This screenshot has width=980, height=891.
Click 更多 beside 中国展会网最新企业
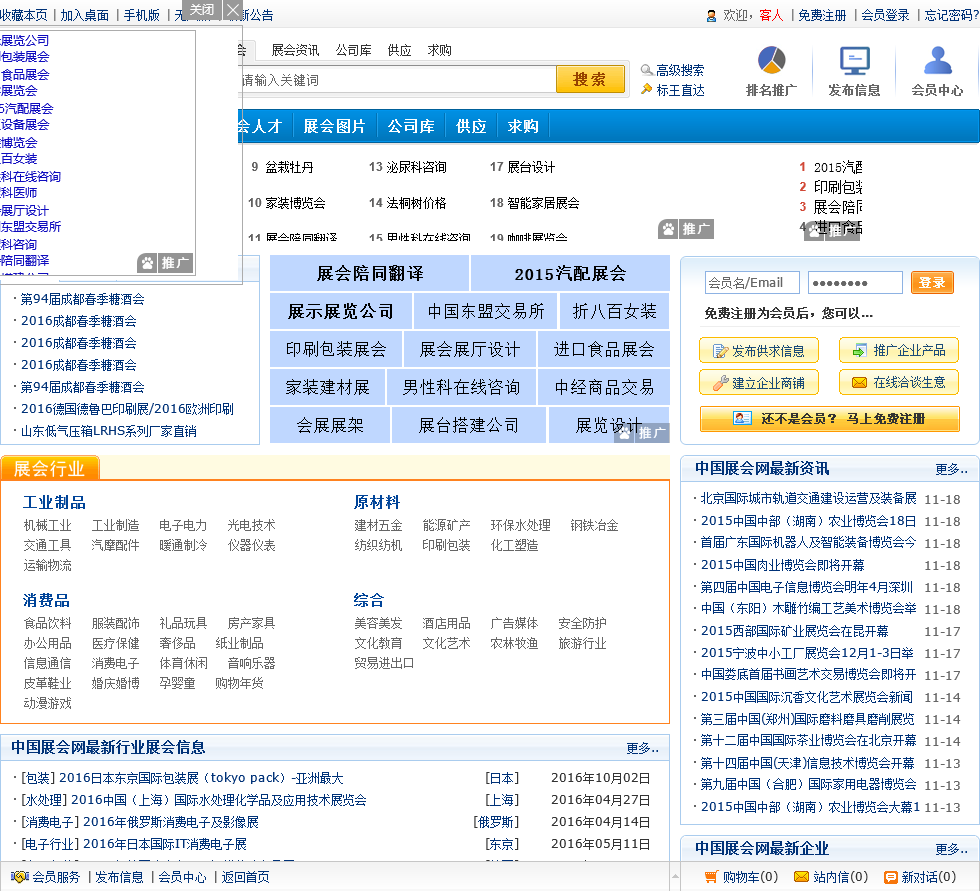[x=951, y=849]
